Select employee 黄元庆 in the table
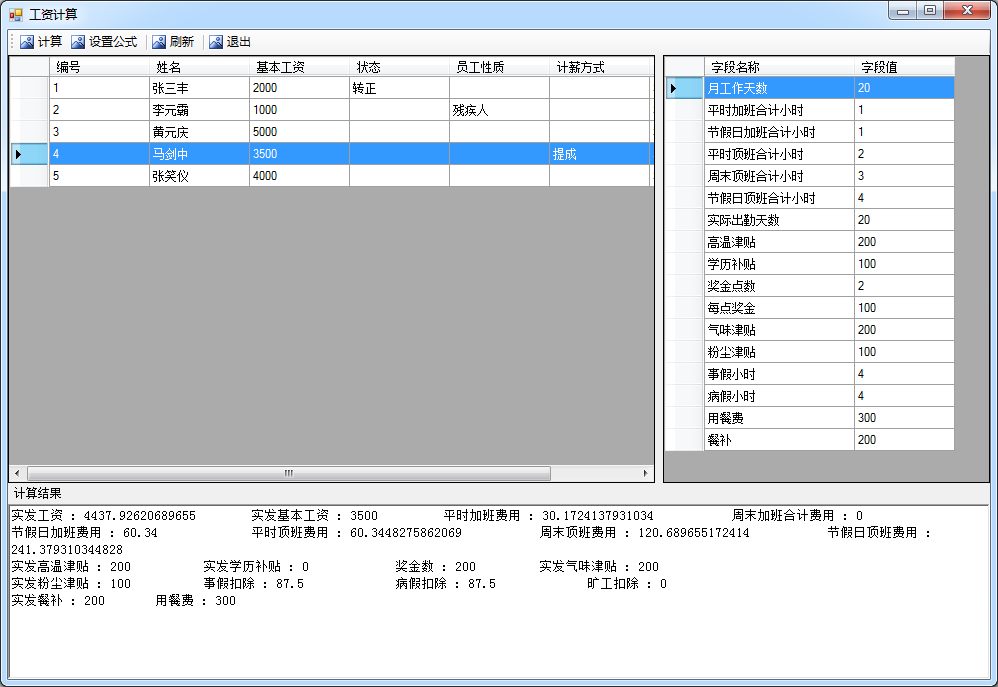The image size is (998, 687). pyautogui.click(x=199, y=132)
